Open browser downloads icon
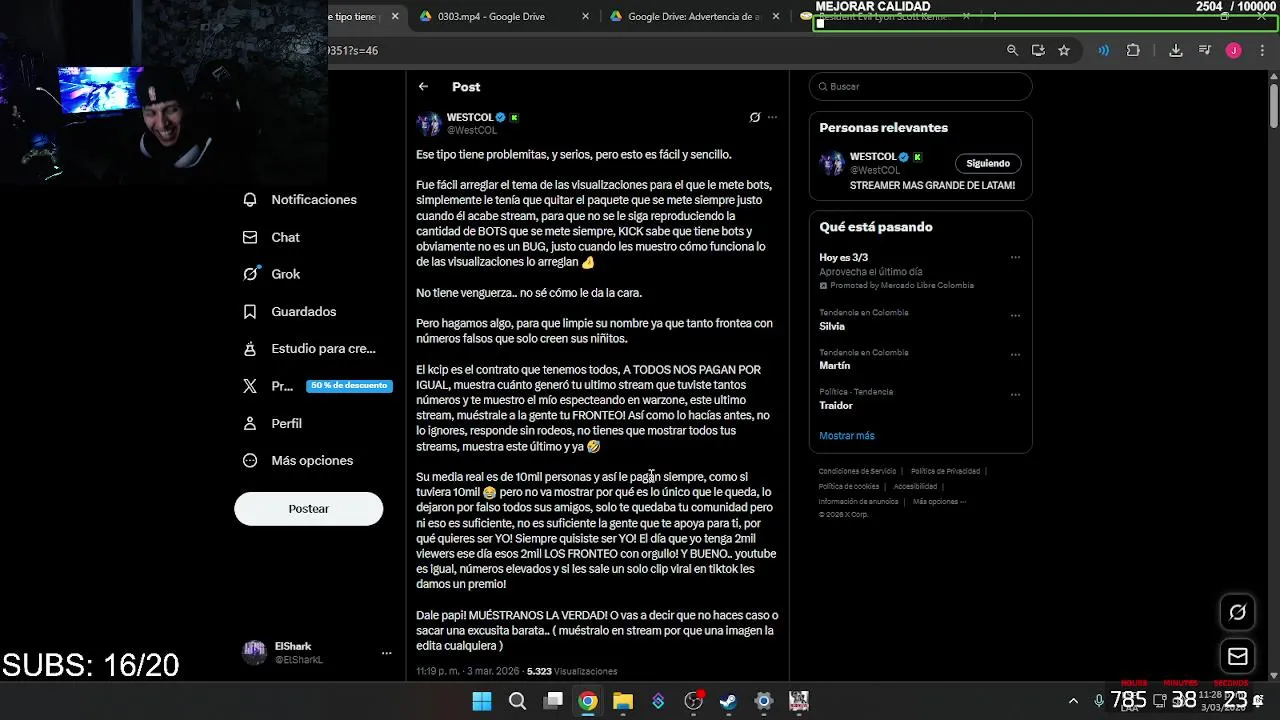The height and width of the screenshot is (720, 1280). click(1176, 50)
